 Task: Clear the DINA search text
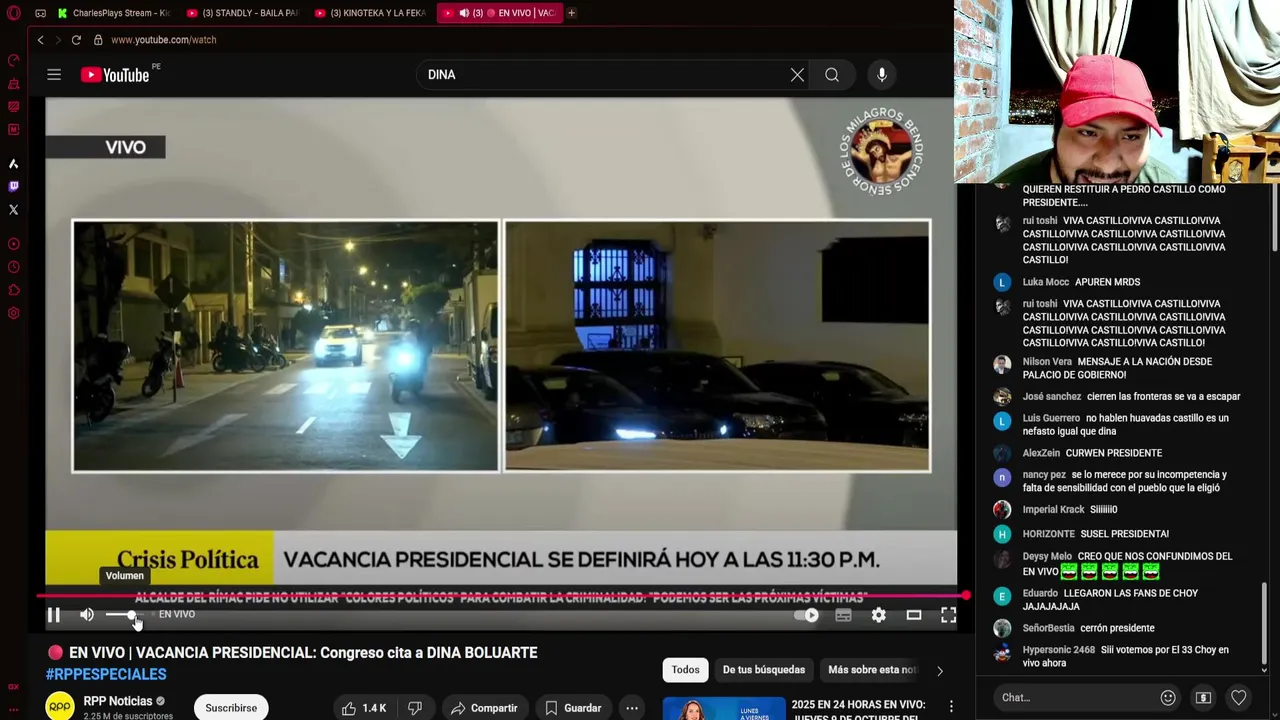pyautogui.click(x=797, y=75)
